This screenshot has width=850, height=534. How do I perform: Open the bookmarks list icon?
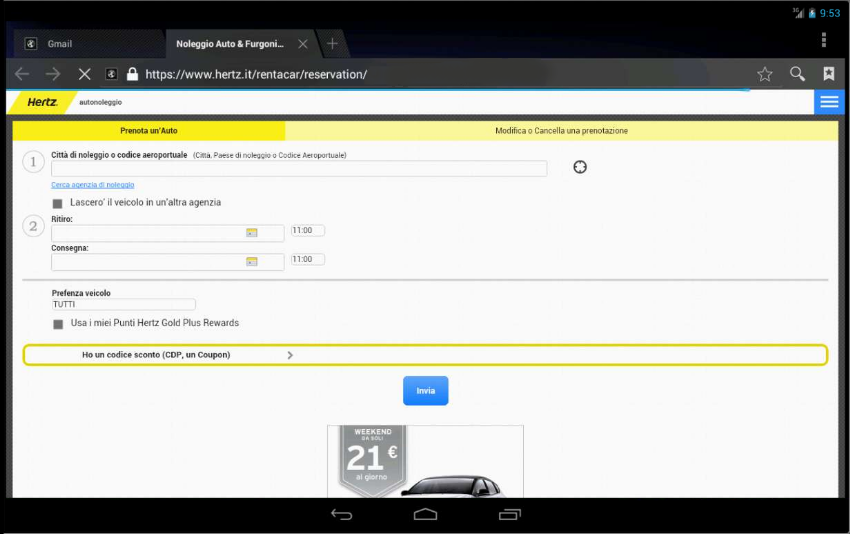(x=828, y=74)
